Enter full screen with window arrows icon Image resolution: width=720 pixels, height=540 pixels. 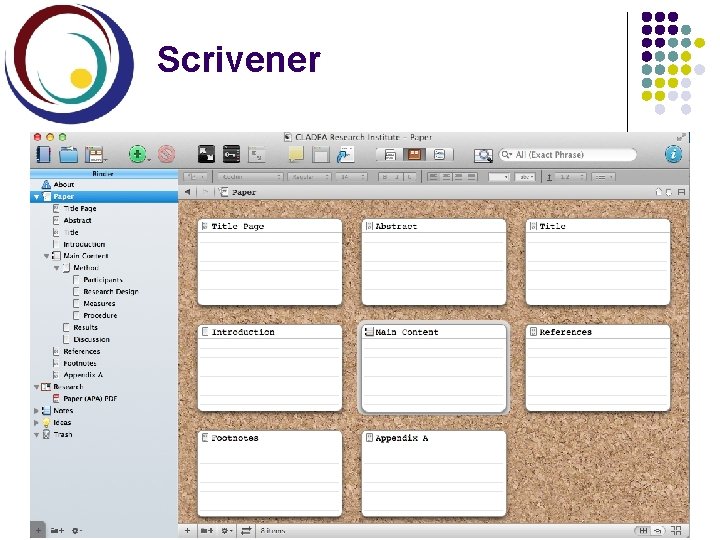pyautogui.click(x=681, y=137)
